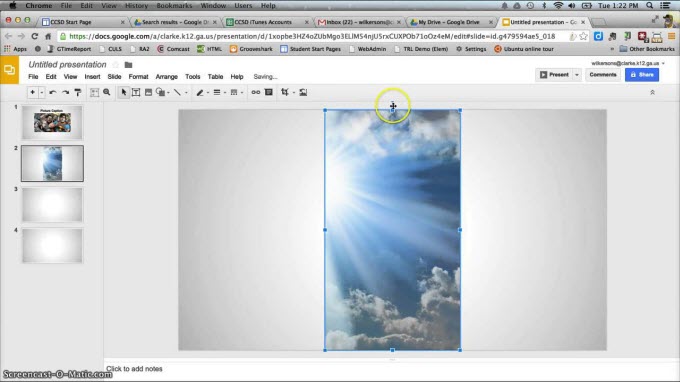
Task: Select the Zoom magnifier tool
Action: click(107, 92)
